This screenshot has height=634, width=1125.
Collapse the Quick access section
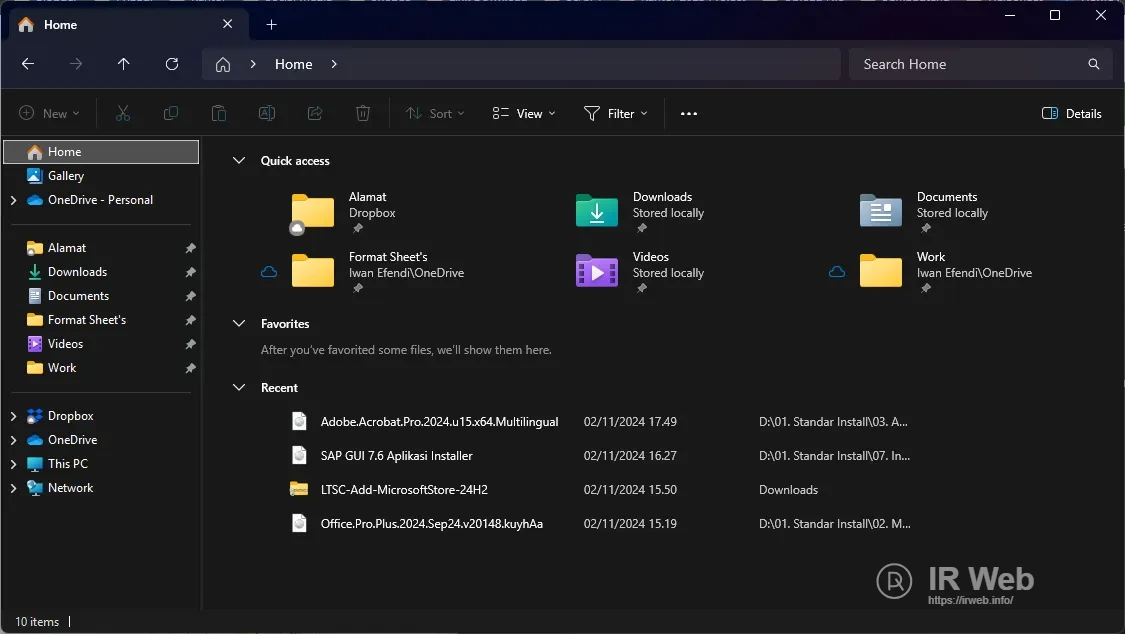point(239,161)
